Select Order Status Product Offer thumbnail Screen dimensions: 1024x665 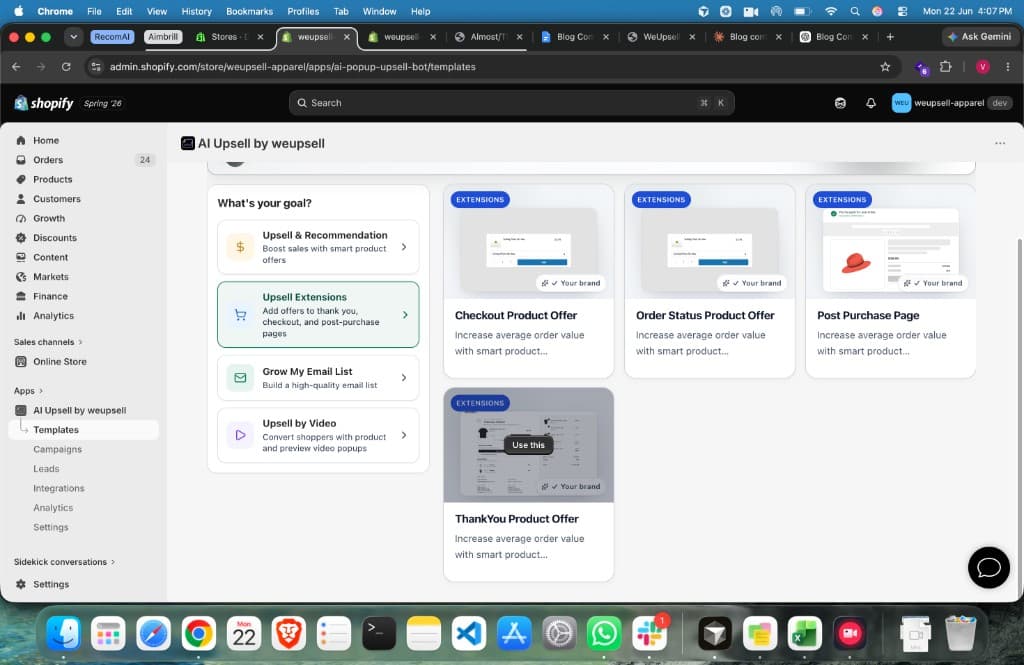coord(710,242)
